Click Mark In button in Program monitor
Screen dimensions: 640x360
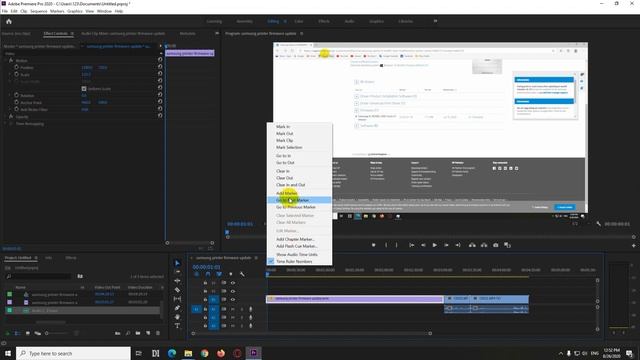(386, 245)
